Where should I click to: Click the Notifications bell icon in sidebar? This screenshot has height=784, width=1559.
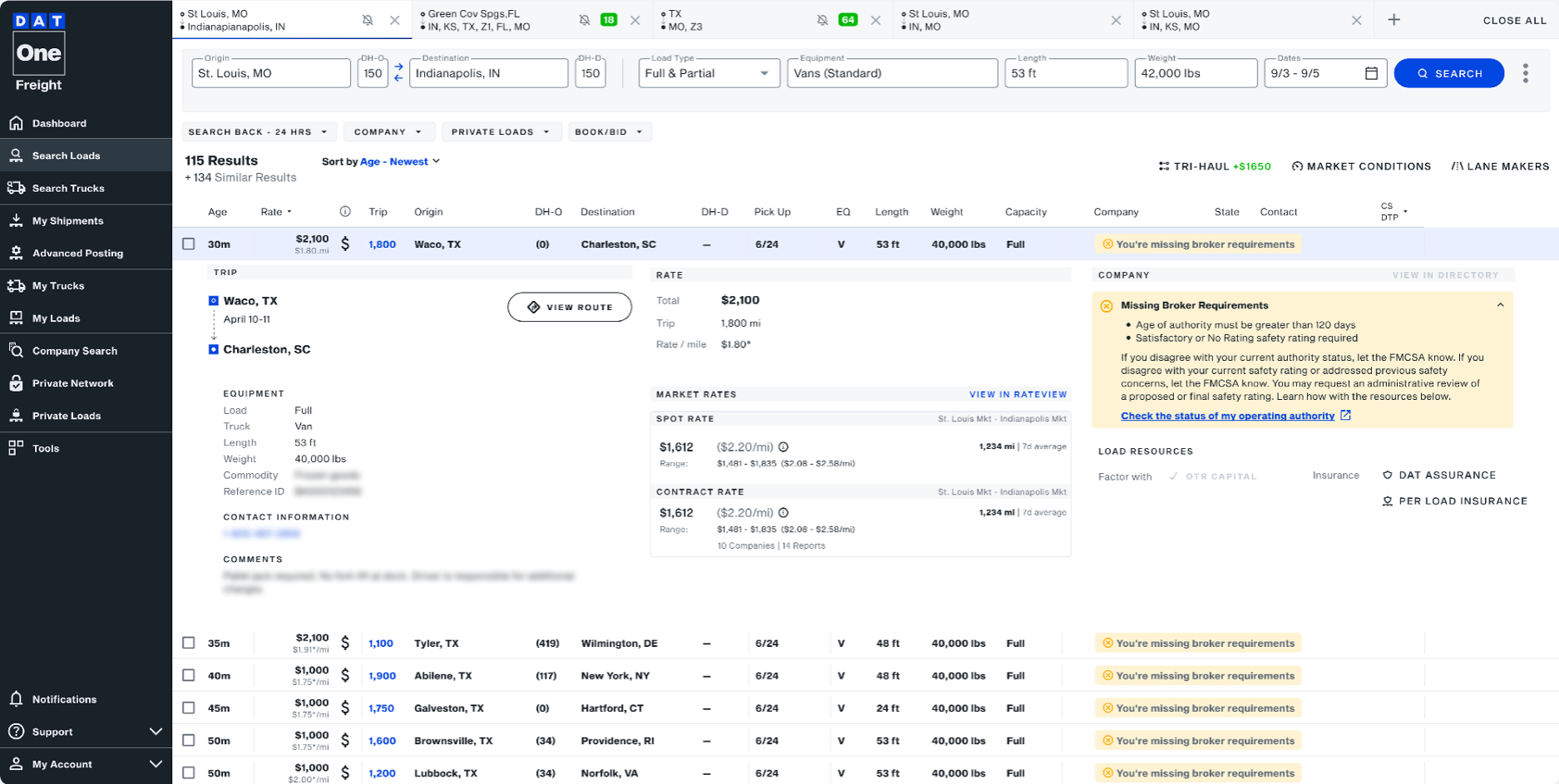(x=16, y=698)
